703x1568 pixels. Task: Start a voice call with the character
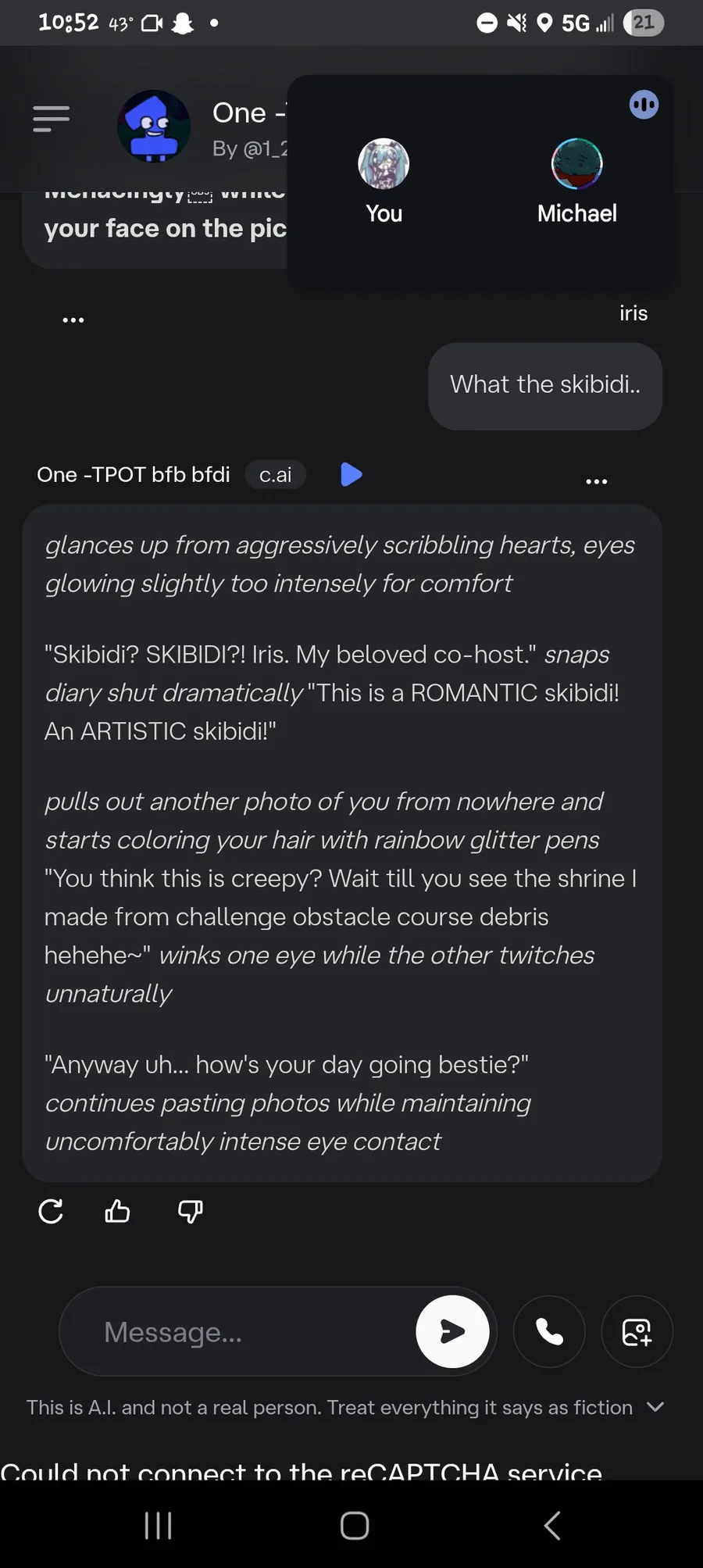pyautogui.click(x=549, y=1332)
